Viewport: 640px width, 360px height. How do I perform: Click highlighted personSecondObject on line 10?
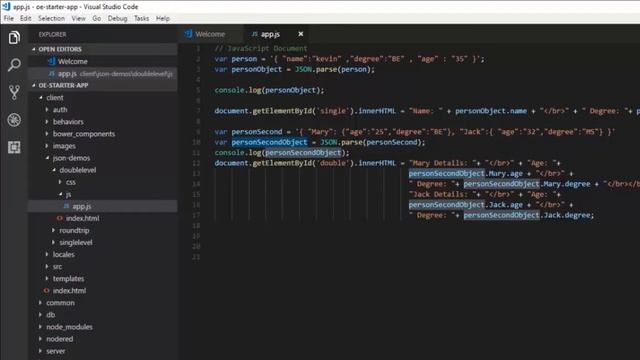click(269, 142)
